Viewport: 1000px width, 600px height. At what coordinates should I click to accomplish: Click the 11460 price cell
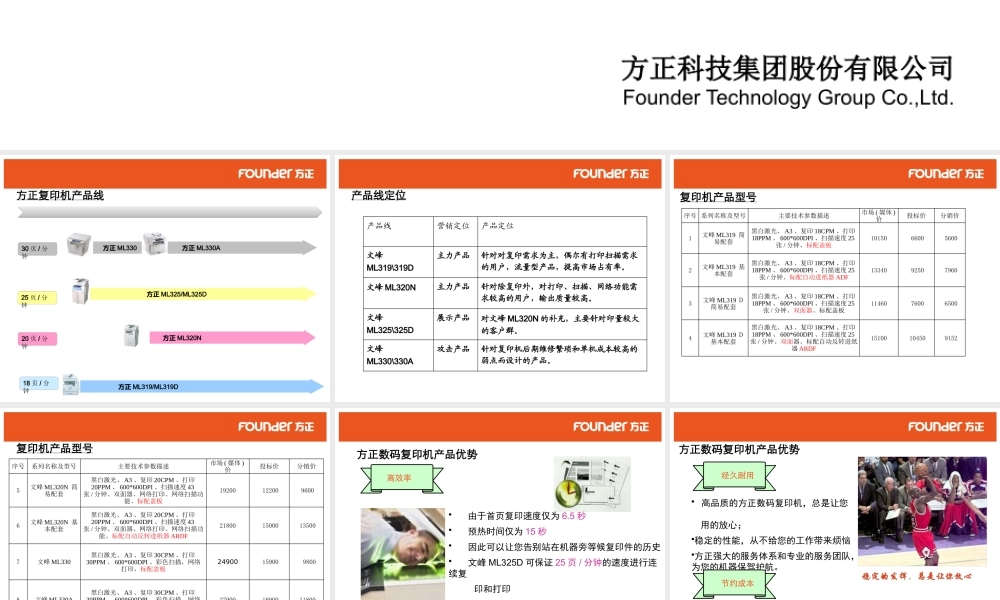click(879, 304)
